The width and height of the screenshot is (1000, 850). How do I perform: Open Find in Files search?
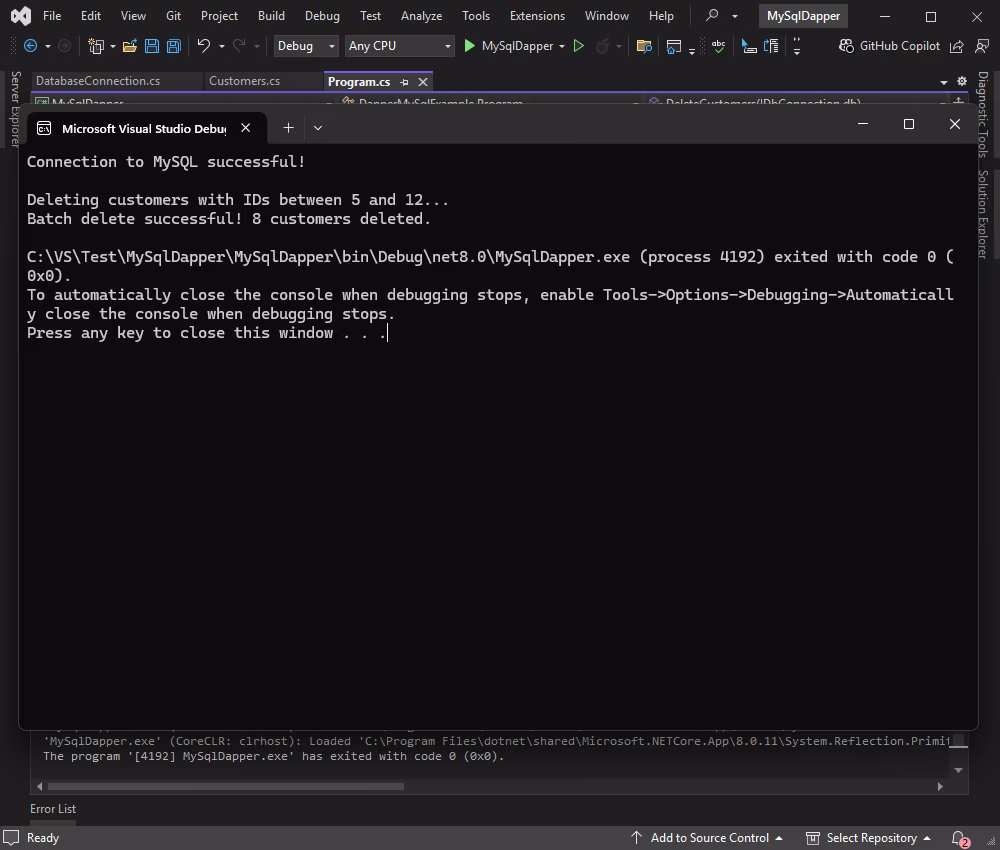[644, 45]
